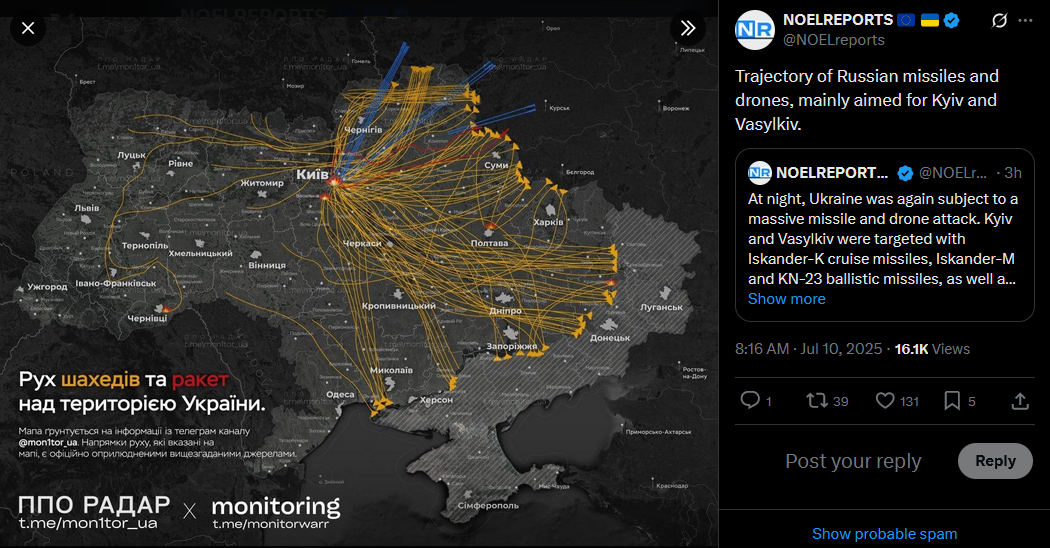The width and height of the screenshot is (1050, 548).
Task: Click the Черкаси label on the map
Action: click(362, 243)
